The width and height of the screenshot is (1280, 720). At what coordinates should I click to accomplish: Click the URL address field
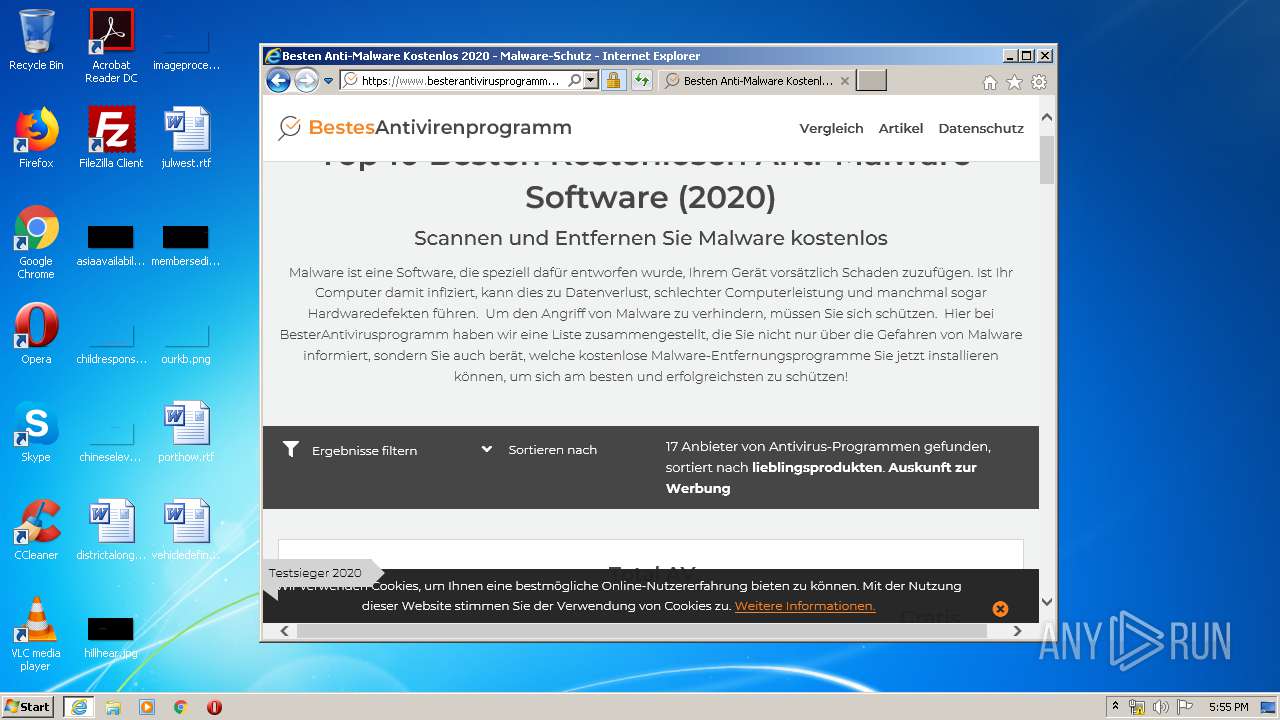[x=460, y=81]
